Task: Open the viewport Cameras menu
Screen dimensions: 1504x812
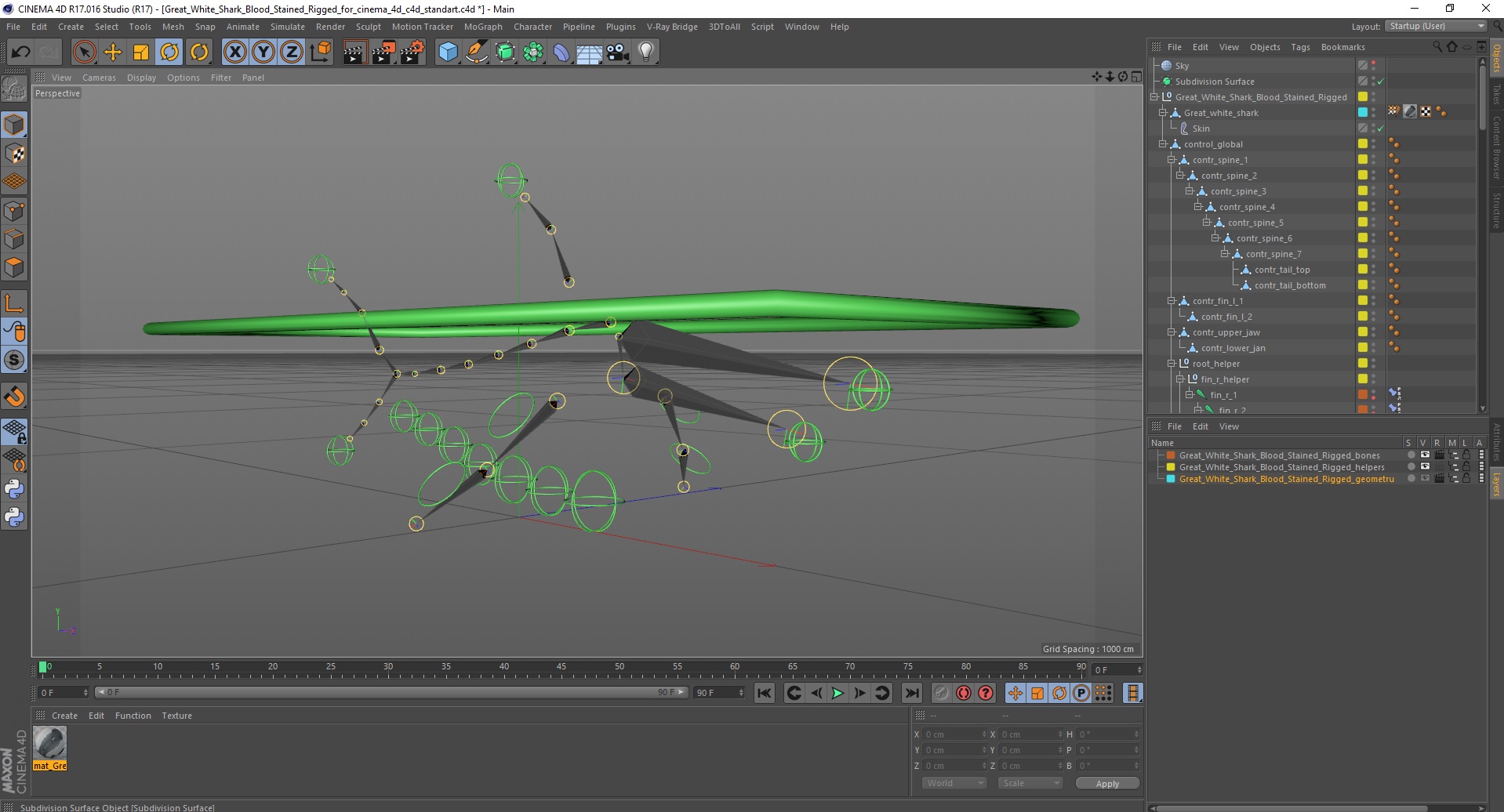Action: (99, 78)
